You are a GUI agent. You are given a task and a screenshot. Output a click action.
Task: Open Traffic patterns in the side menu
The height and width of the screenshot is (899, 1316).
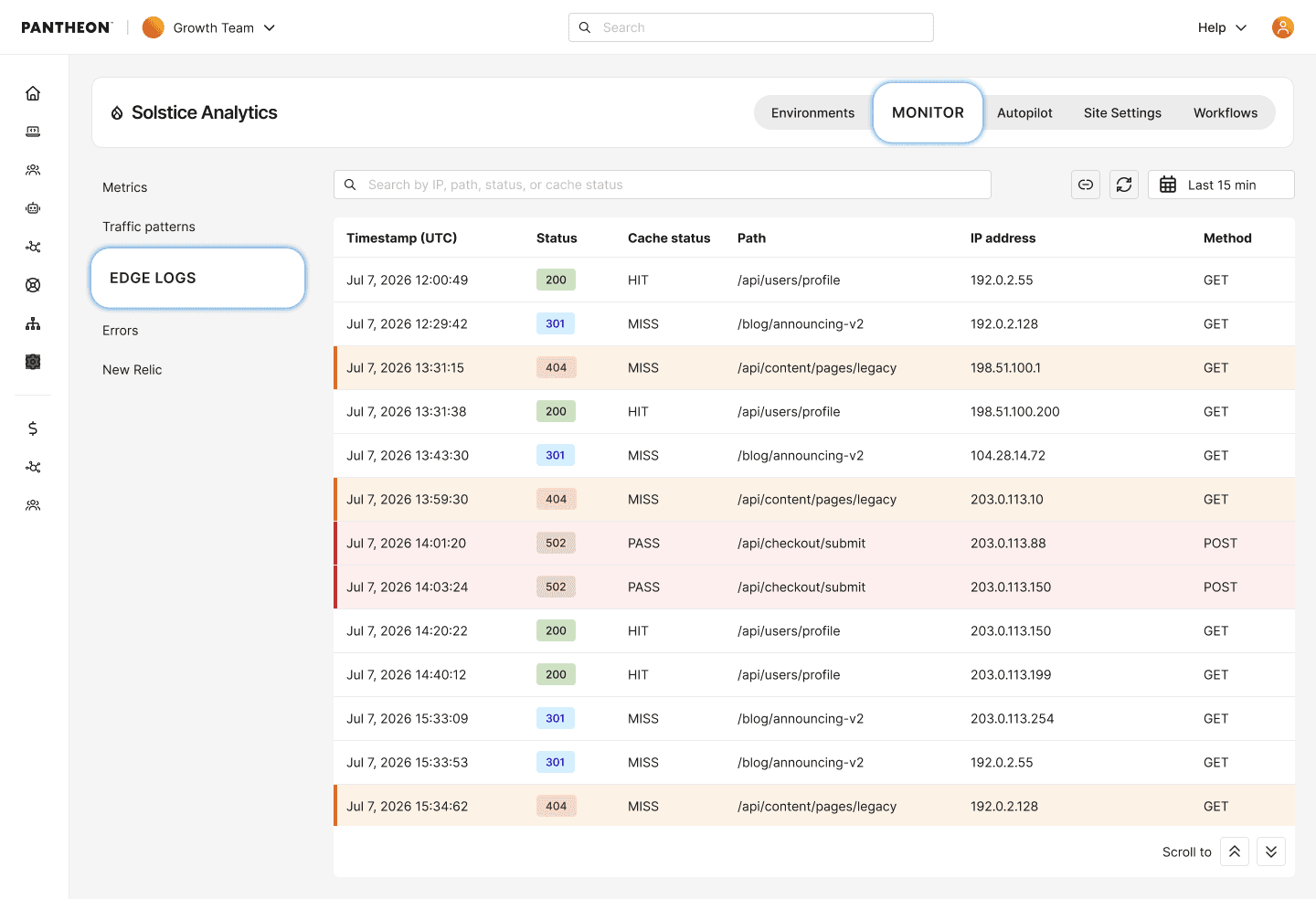point(149,227)
